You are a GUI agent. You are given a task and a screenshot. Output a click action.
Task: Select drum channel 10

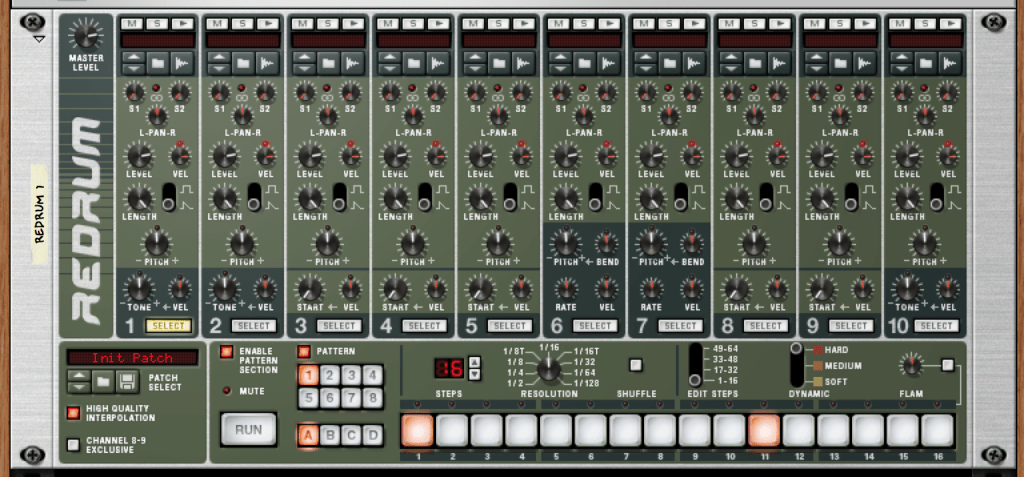[936, 325]
